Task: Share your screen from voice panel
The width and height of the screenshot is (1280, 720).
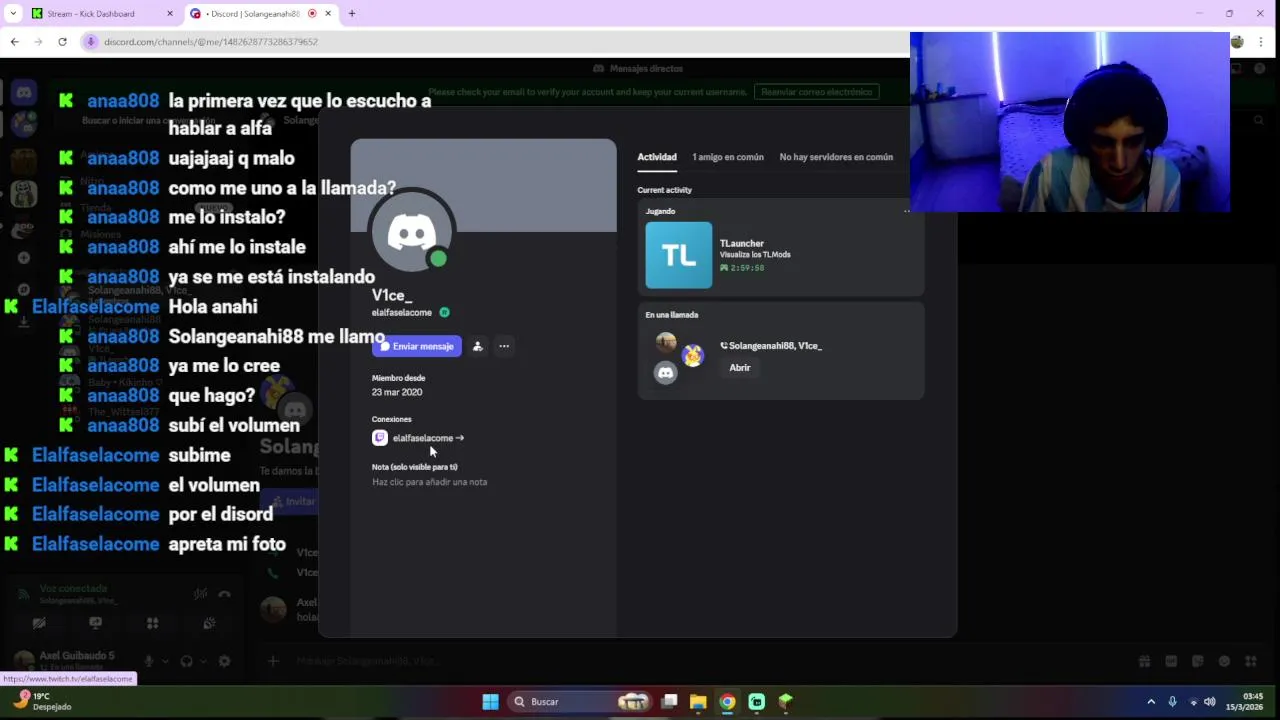Action: [x=96, y=623]
